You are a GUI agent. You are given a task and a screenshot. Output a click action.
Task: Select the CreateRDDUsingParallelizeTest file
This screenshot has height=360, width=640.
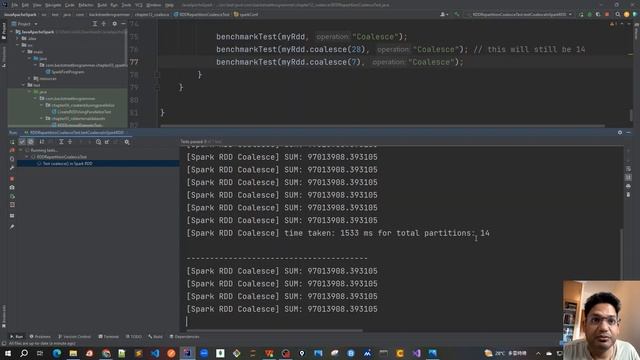click(x=81, y=112)
